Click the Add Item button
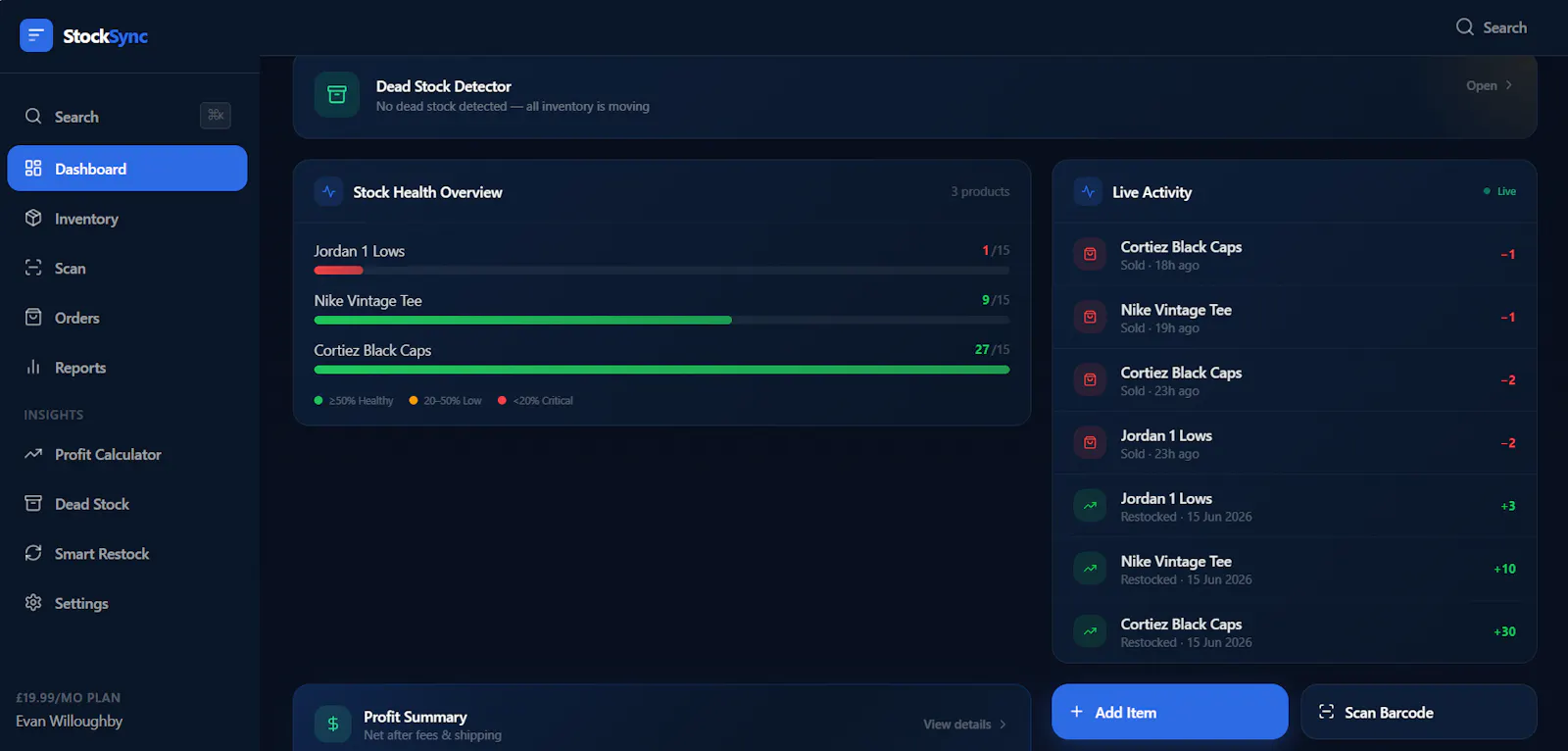Image resolution: width=1568 pixels, height=751 pixels. click(x=1169, y=712)
